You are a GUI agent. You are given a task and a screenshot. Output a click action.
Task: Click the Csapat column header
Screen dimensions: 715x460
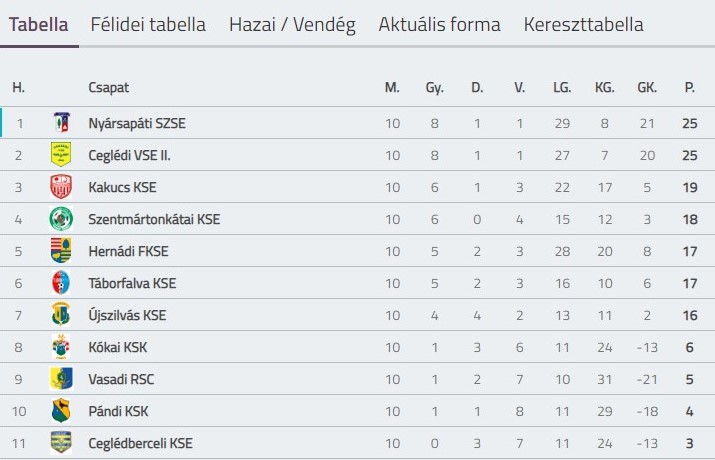(109, 87)
